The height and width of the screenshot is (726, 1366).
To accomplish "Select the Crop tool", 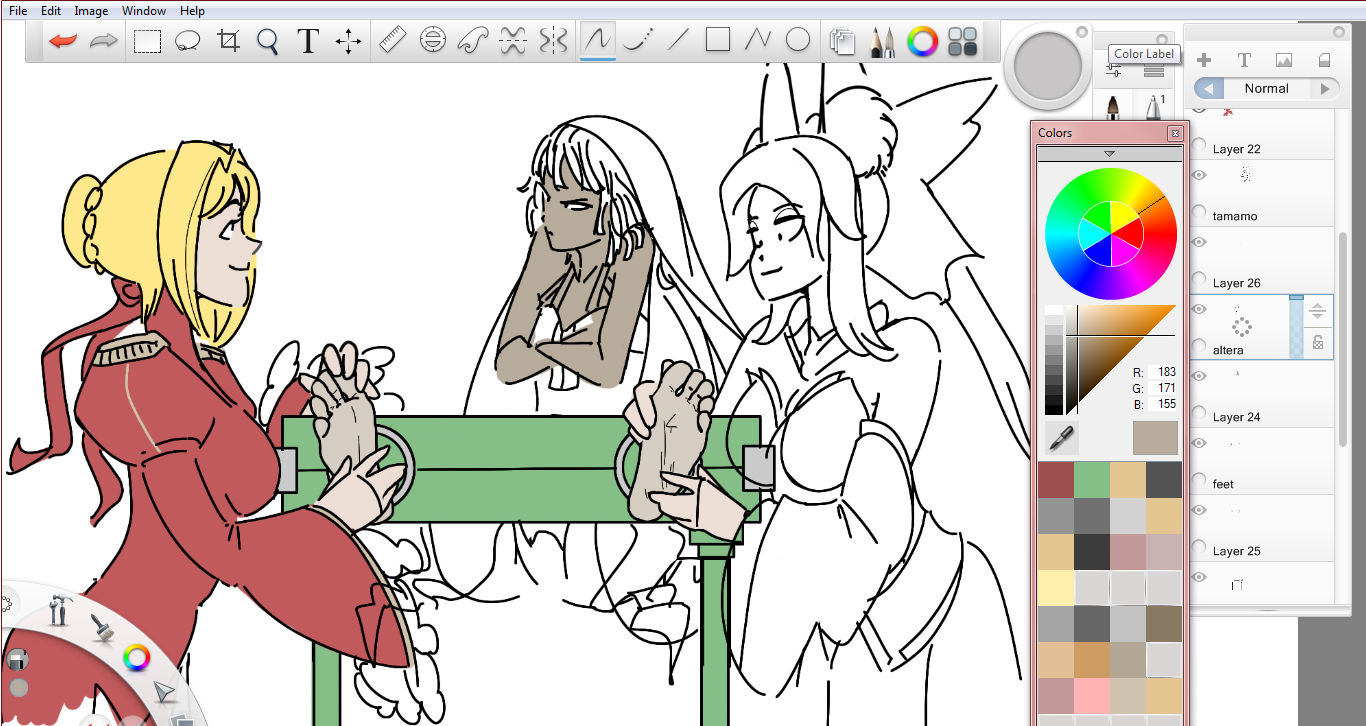I will [229, 41].
